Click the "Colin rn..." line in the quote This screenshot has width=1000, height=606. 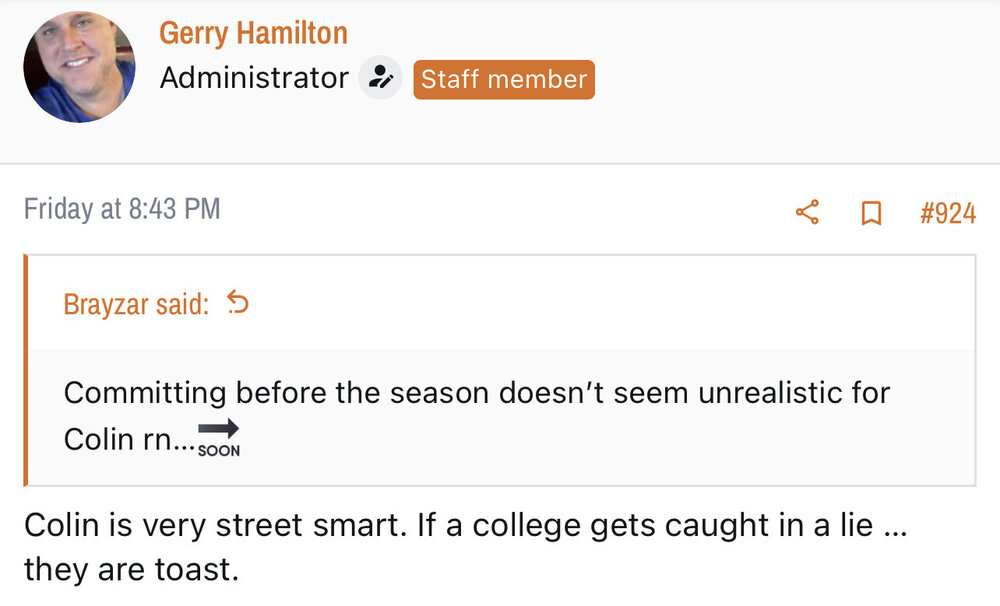(124, 439)
